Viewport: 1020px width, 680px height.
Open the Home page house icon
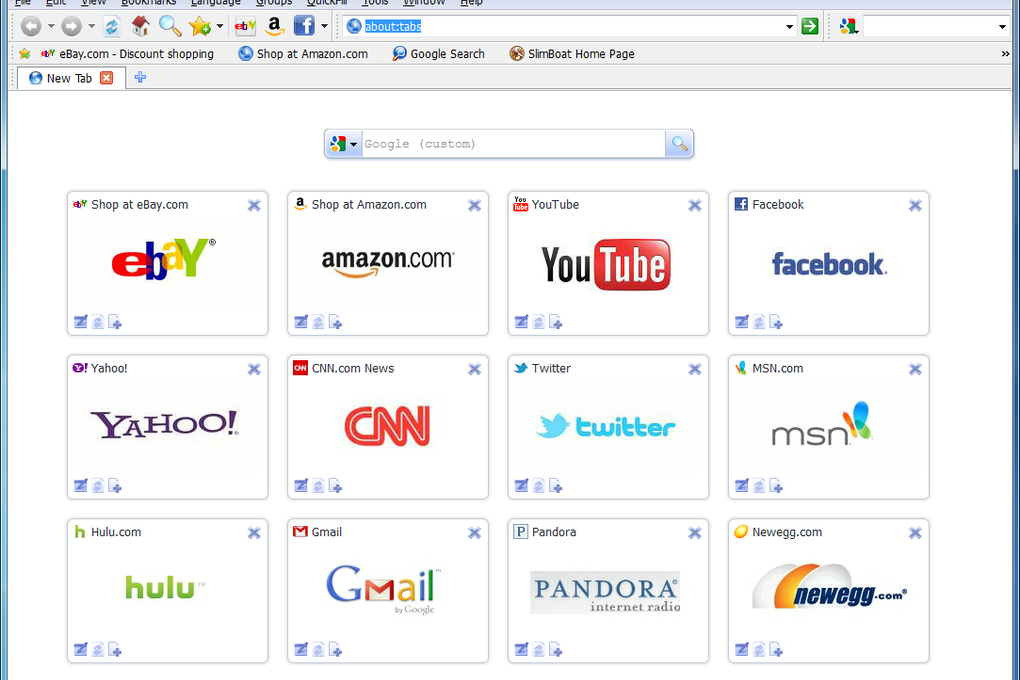click(141, 26)
